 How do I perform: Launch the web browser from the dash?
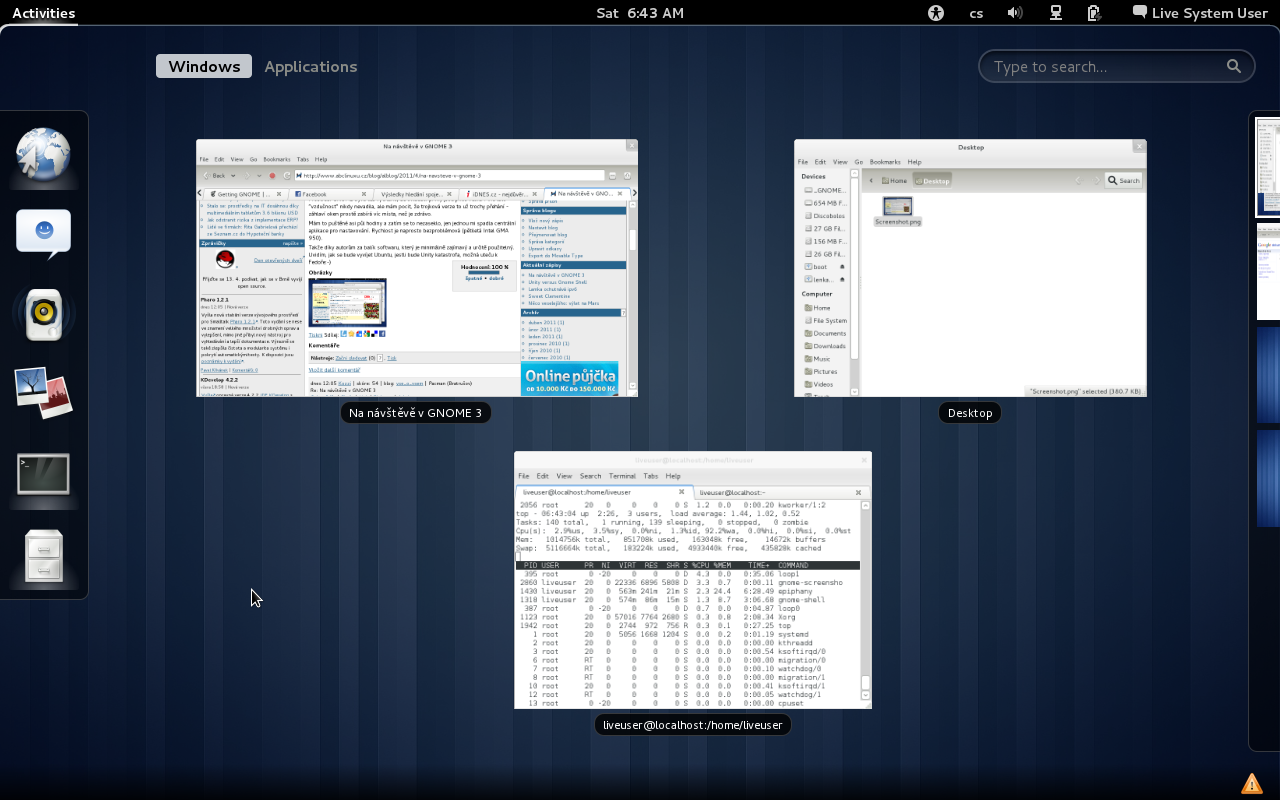(x=43, y=155)
